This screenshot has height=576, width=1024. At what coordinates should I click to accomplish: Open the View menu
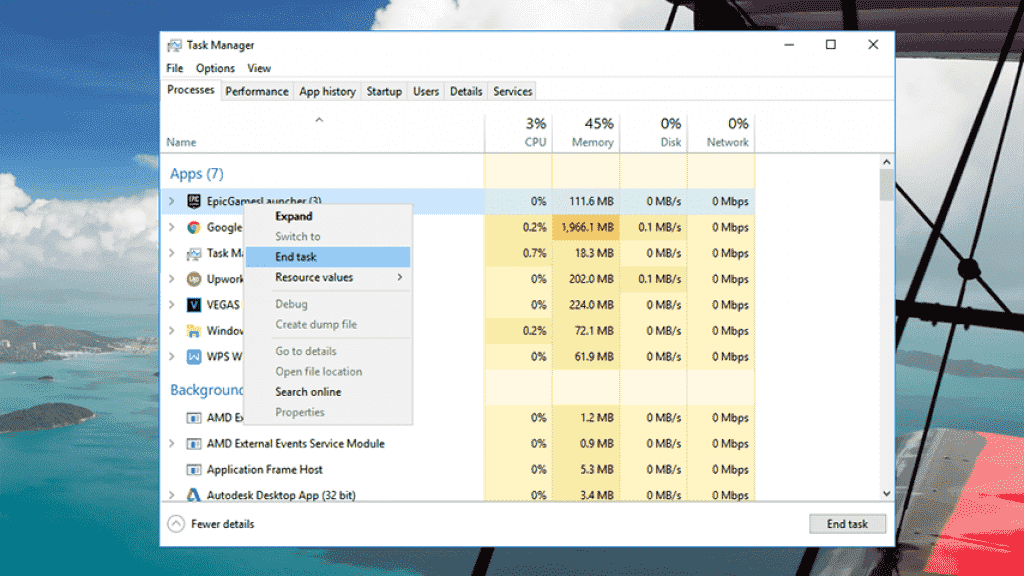(x=259, y=67)
